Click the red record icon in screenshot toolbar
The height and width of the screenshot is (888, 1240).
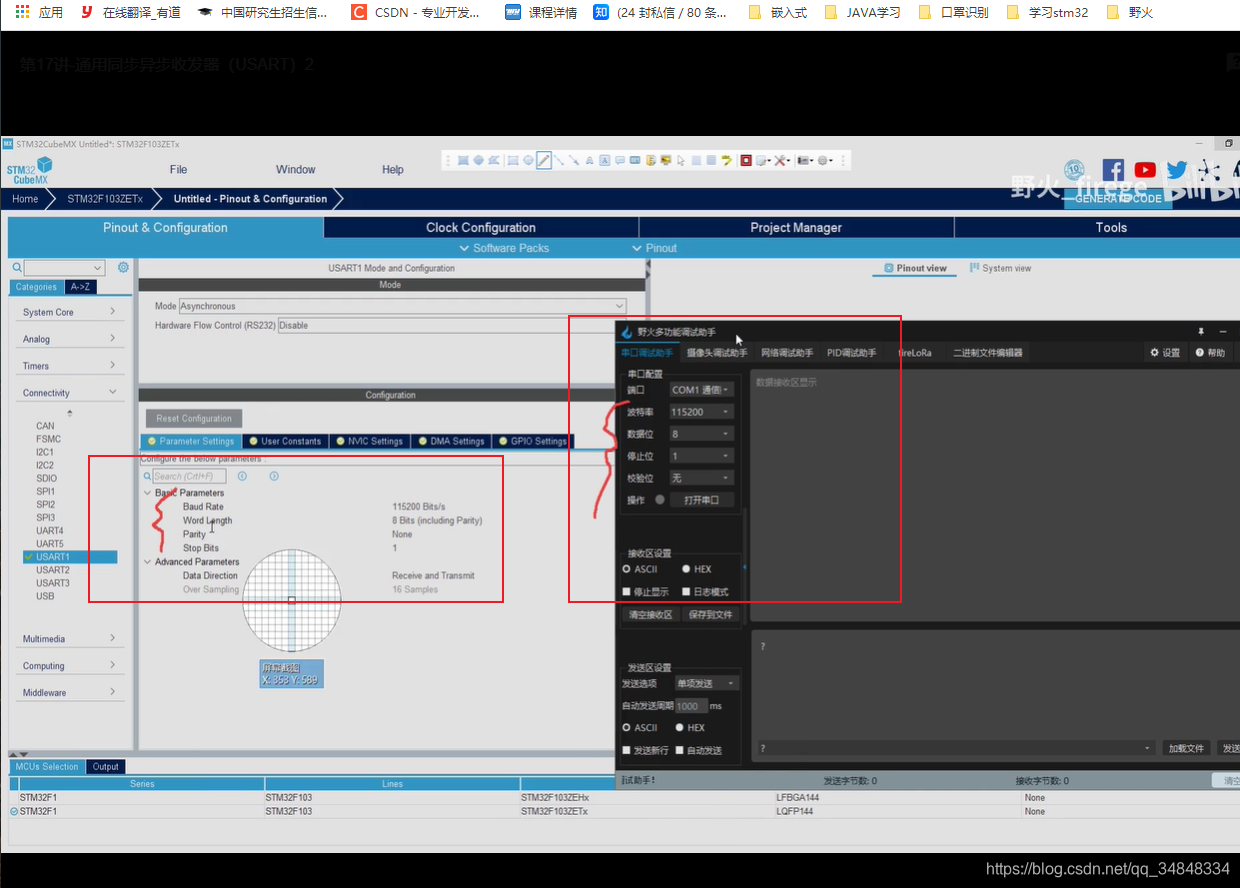746,160
